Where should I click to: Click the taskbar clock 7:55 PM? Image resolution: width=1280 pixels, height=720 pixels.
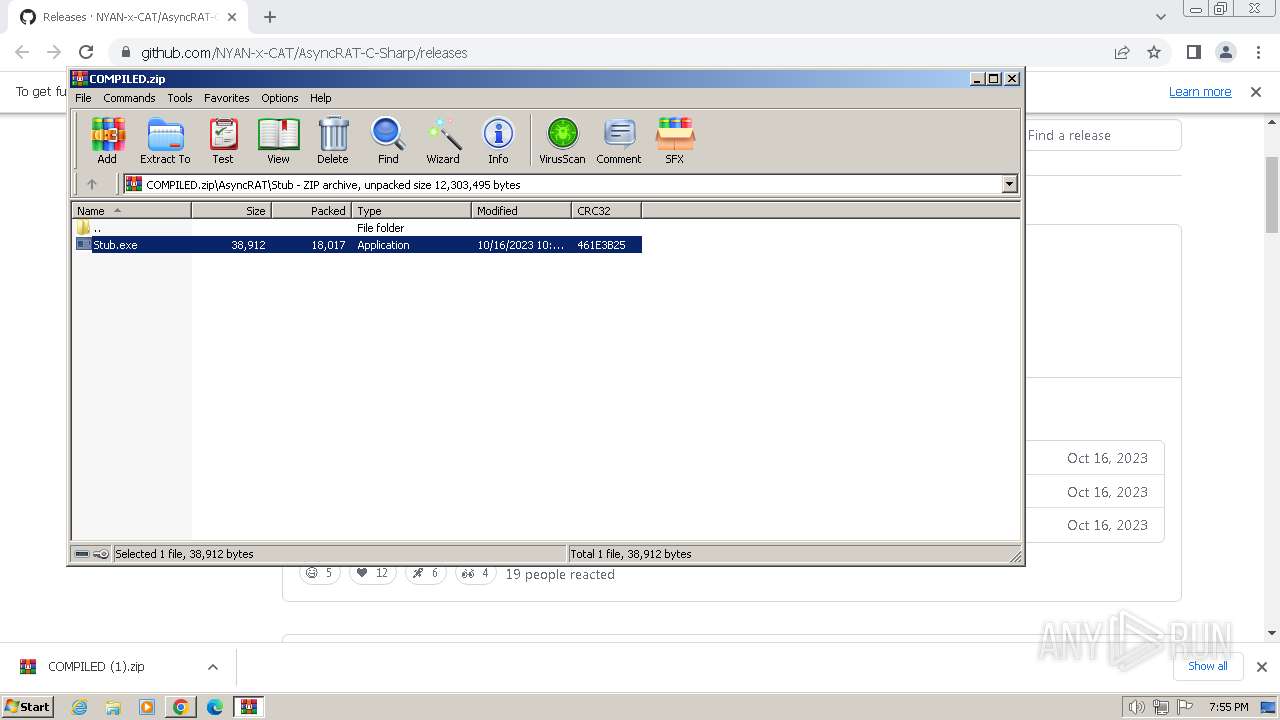[1228, 707]
